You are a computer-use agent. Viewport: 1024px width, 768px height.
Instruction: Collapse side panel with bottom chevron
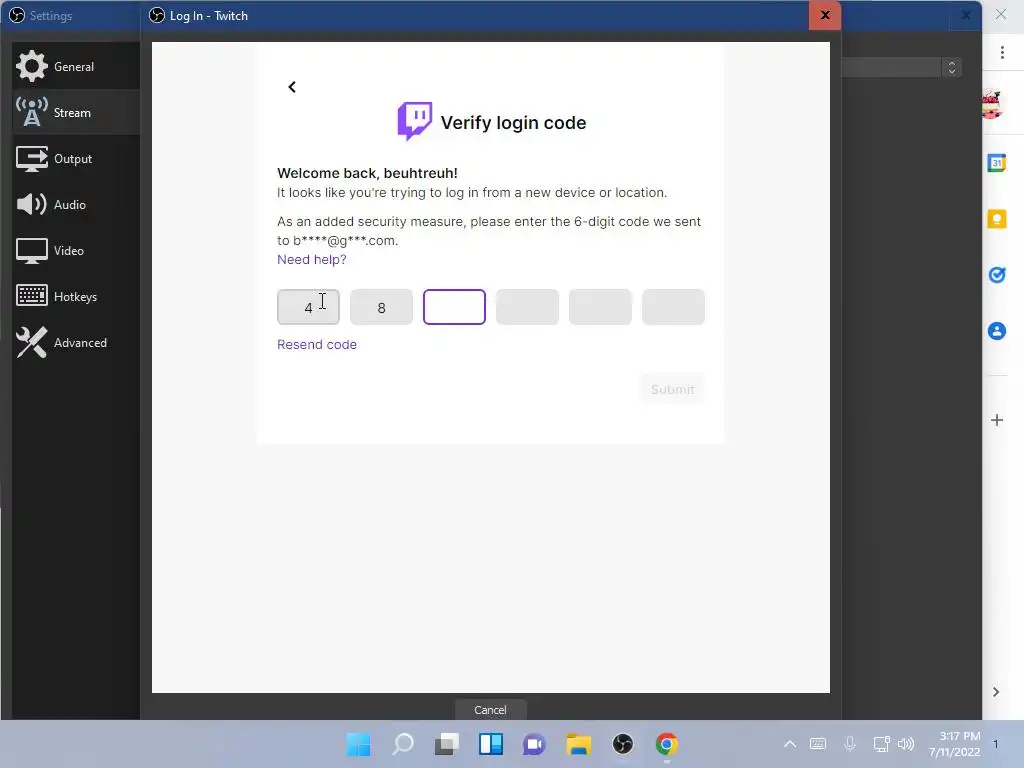click(x=996, y=692)
